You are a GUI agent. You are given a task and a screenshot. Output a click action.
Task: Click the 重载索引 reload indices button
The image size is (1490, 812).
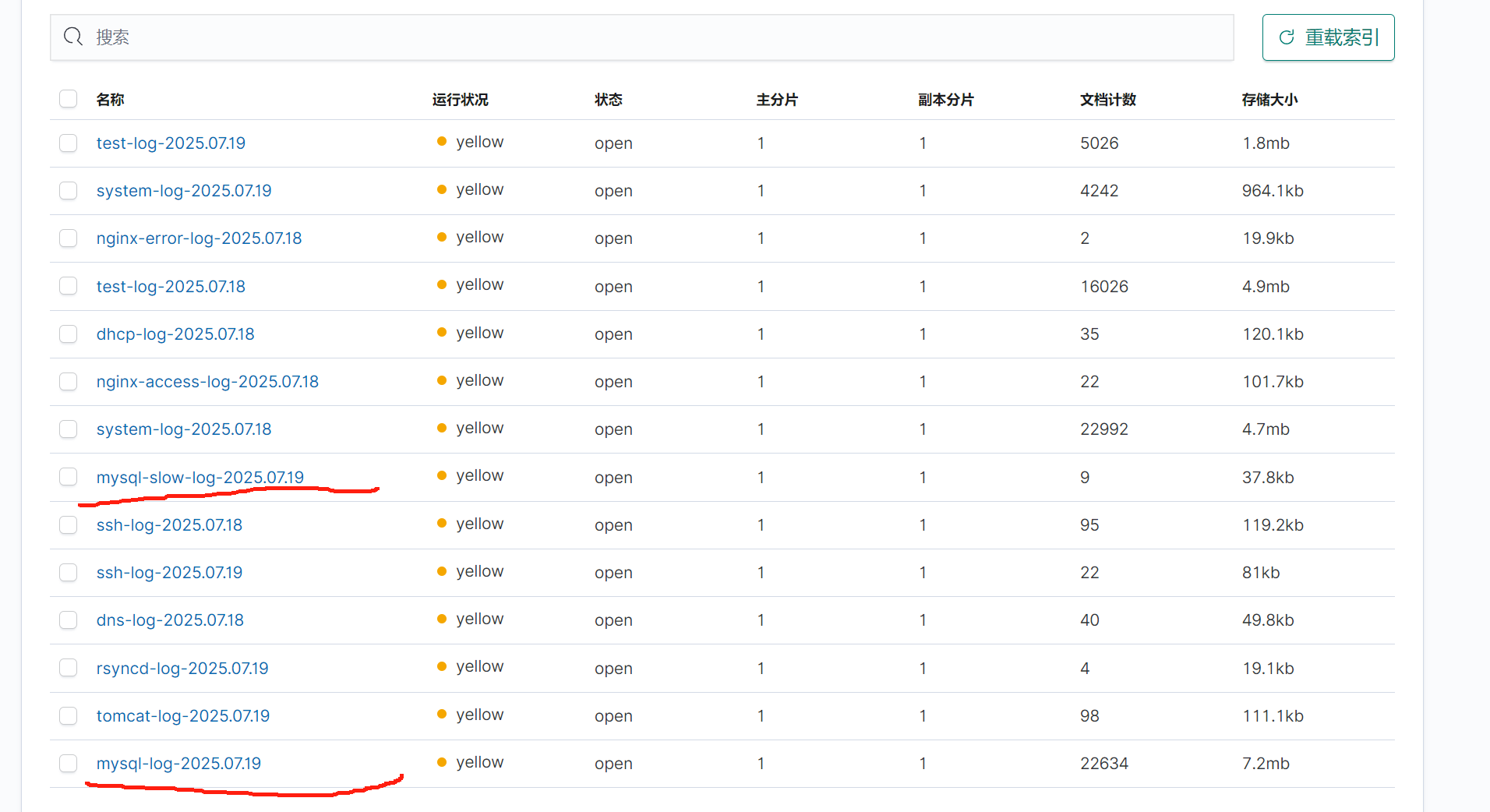(1328, 37)
